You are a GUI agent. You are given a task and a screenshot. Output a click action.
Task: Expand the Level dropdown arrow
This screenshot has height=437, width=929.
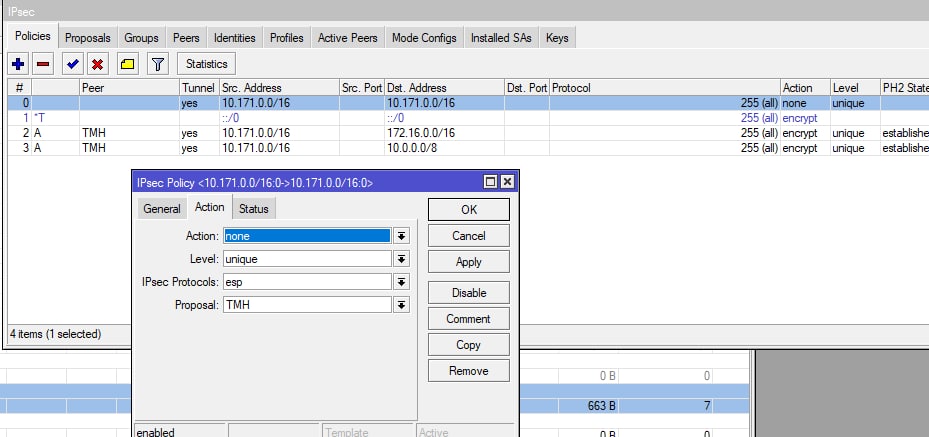401,259
